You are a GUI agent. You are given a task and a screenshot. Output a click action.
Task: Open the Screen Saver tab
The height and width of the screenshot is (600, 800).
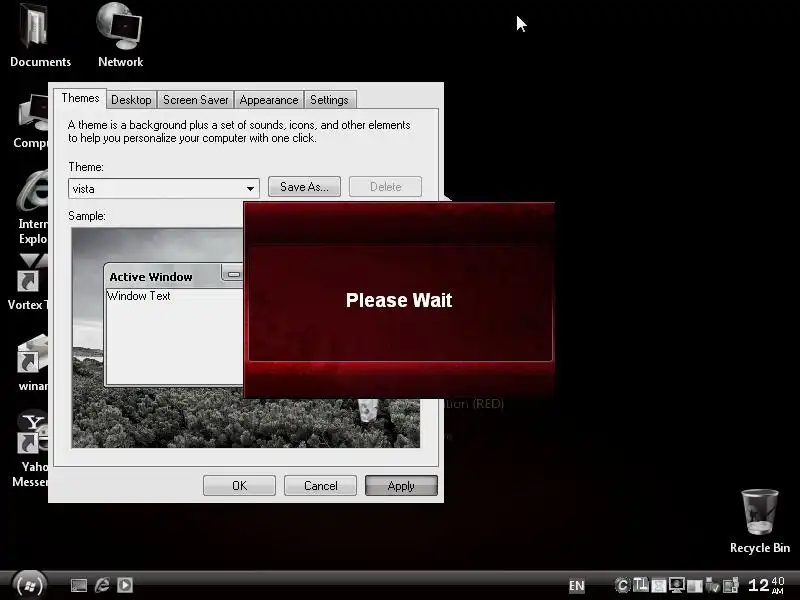195,100
